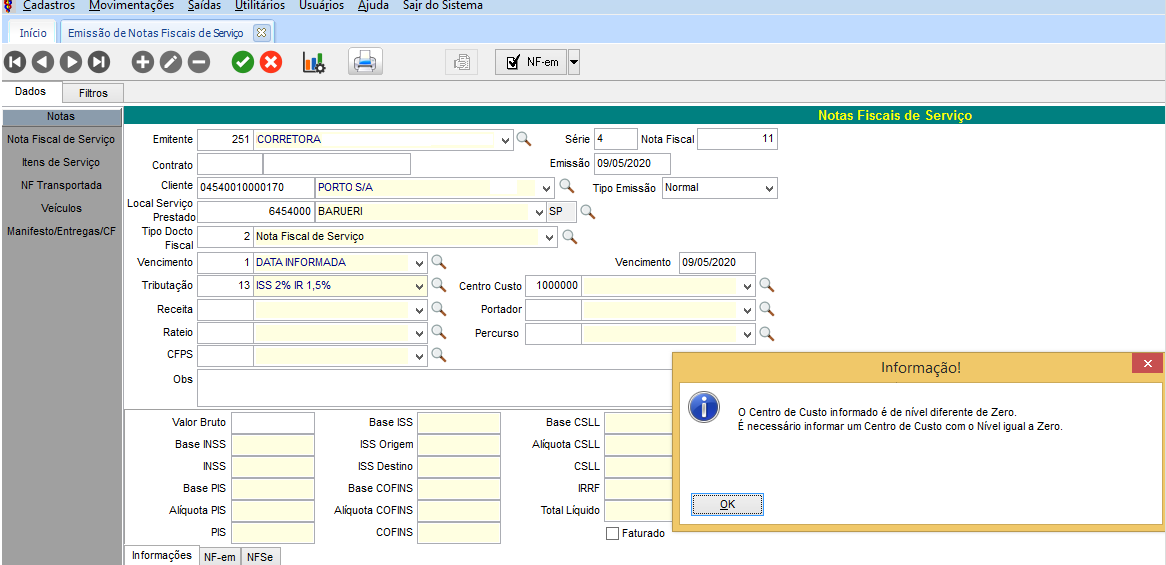Open the Movimentações menu
The width and height of the screenshot is (1166, 565).
point(131,6)
